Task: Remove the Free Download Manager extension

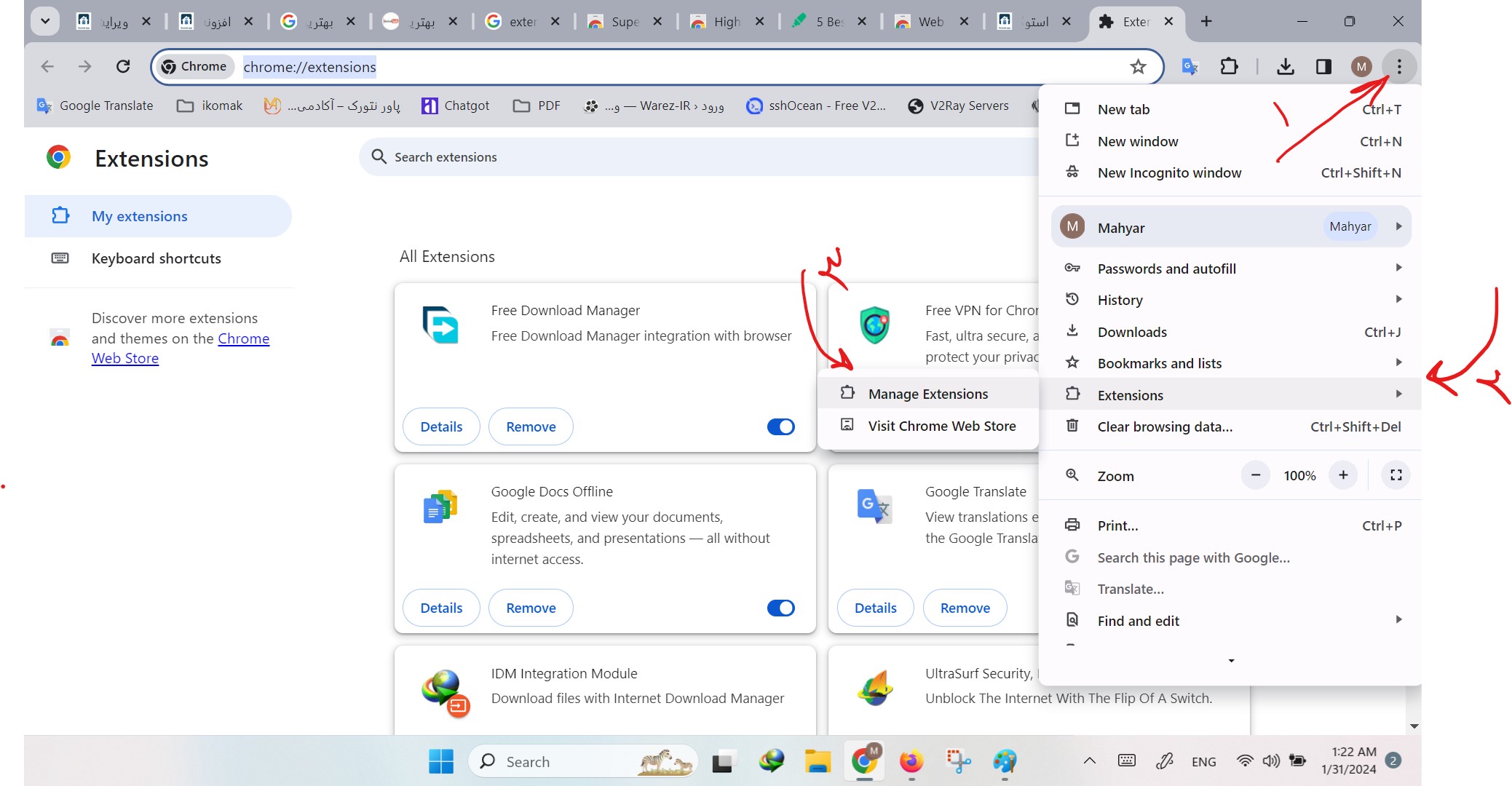Action: click(531, 426)
